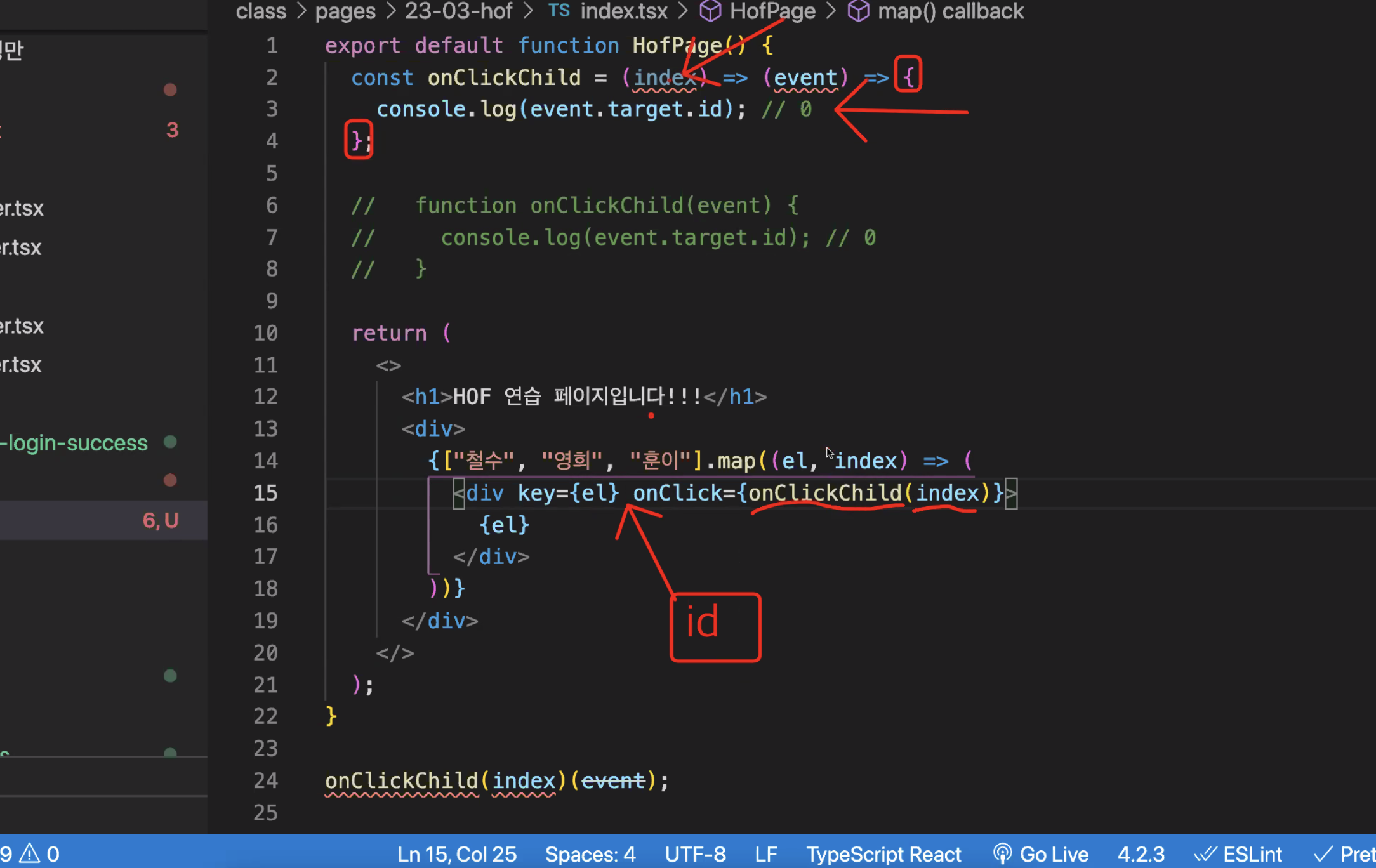This screenshot has width=1376, height=868.
Task: Click the HofPage symbol cube icon in breadcrumb
Action: pyautogui.click(x=710, y=11)
